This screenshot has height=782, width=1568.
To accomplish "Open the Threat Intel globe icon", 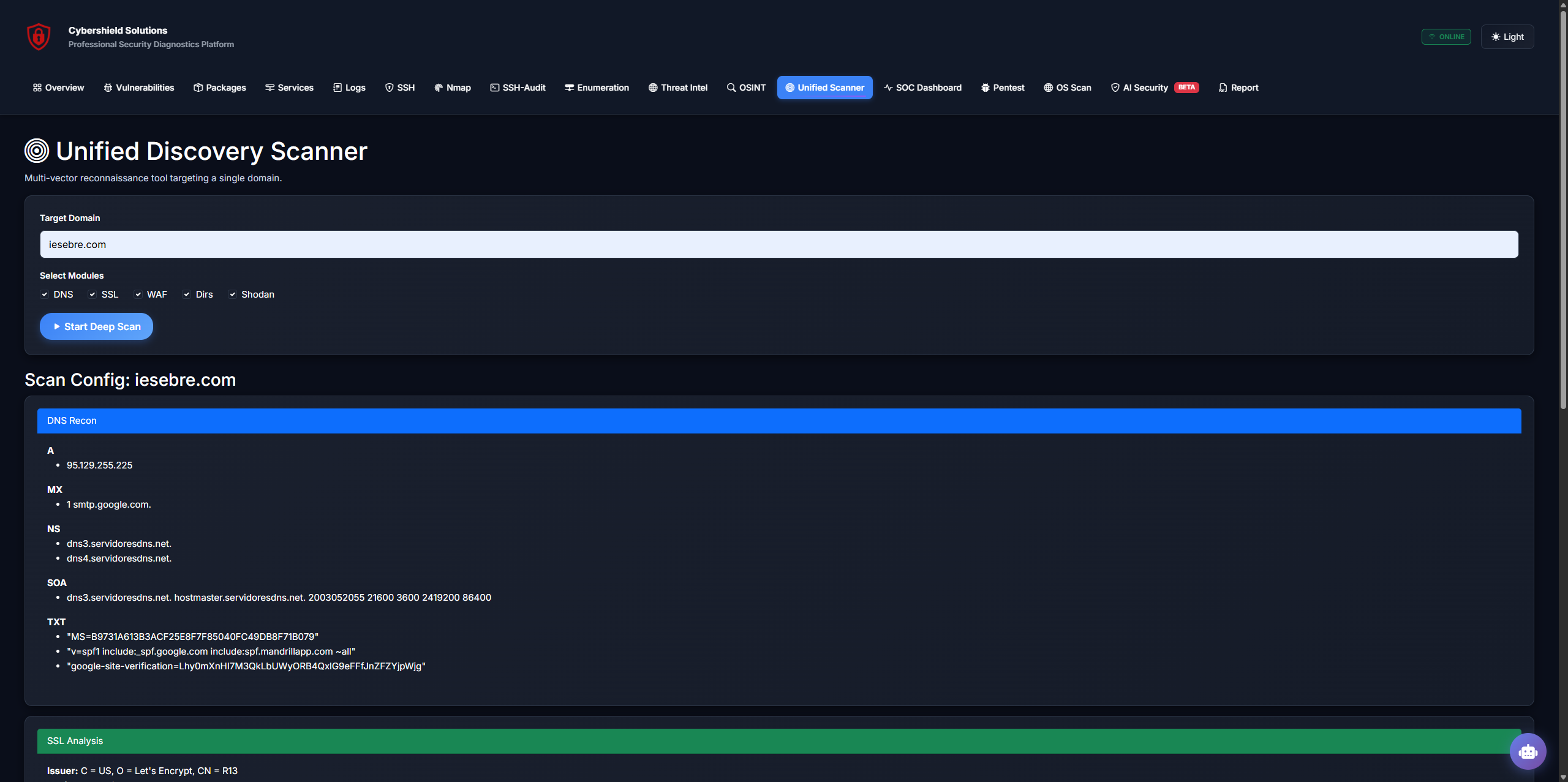I will 652,88.
